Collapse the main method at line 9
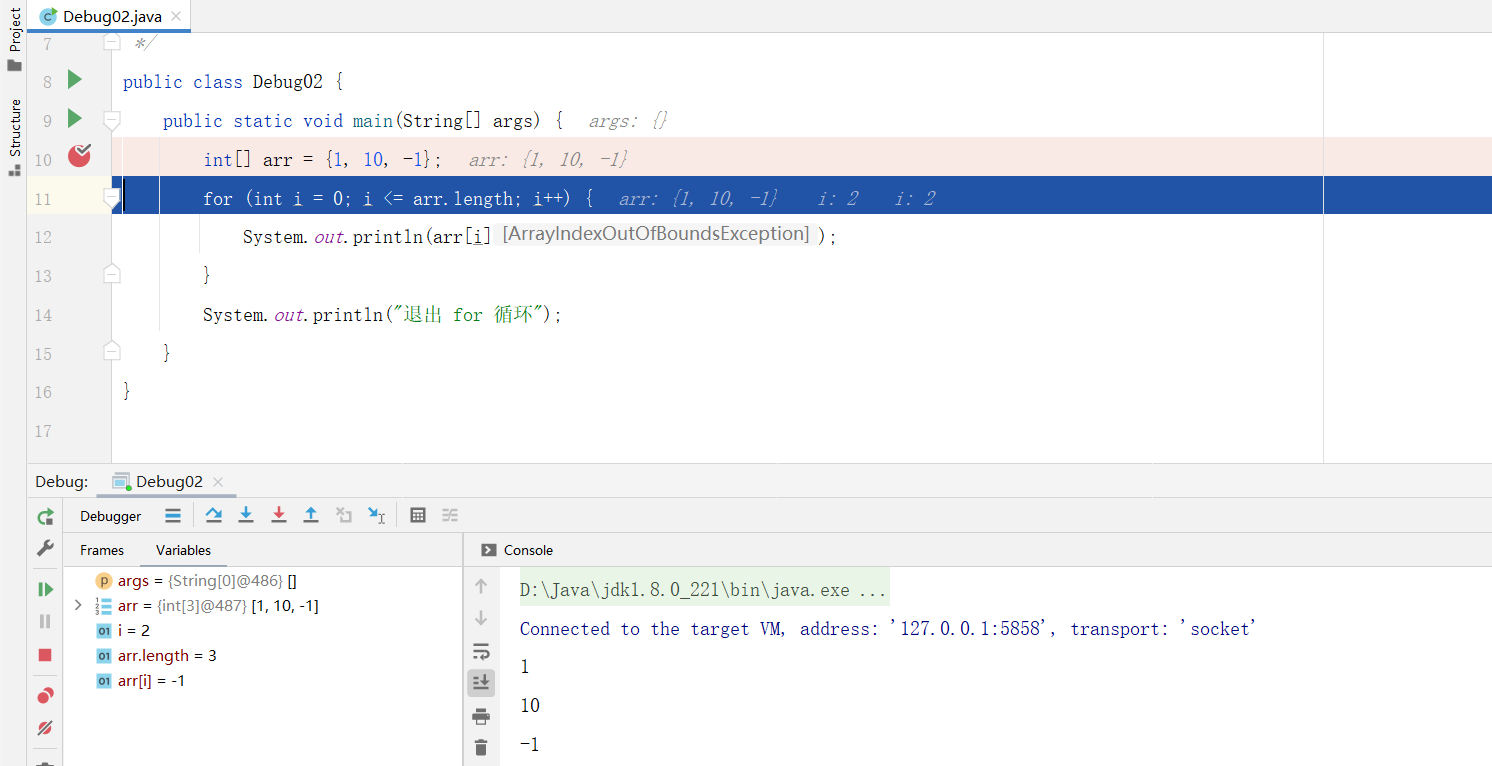 coord(112,121)
